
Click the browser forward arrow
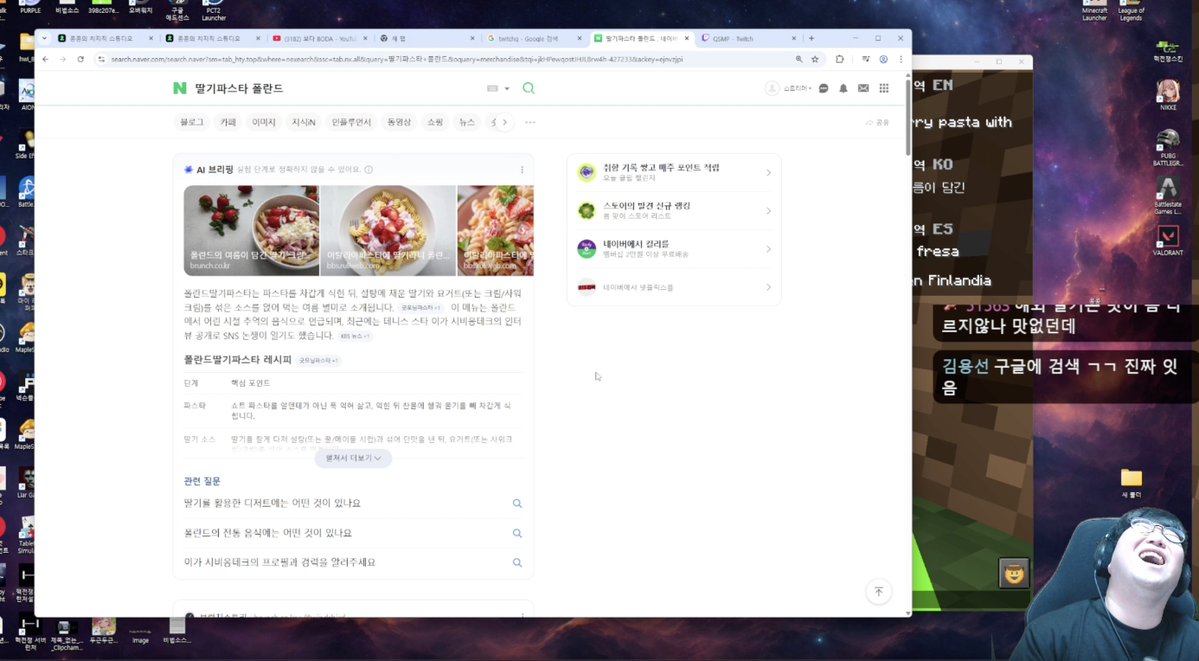click(x=63, y=59)
